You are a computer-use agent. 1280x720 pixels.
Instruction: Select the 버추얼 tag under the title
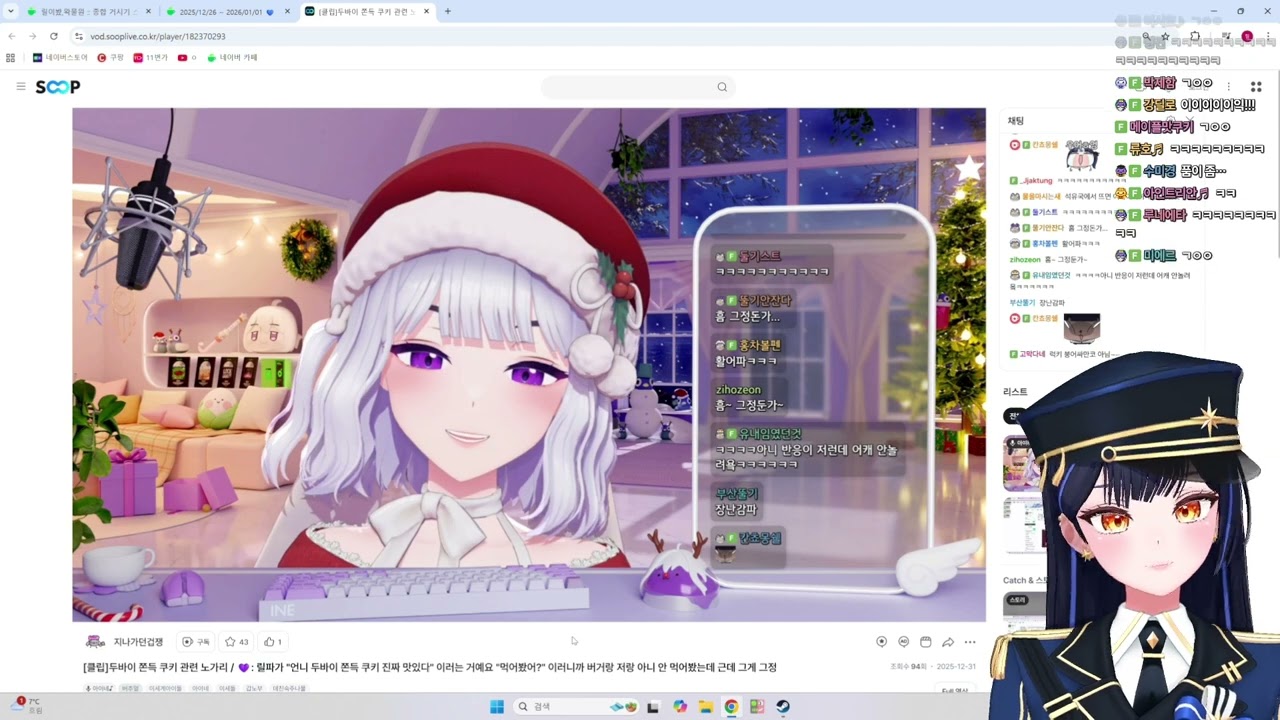pyautogui.click(x=130, y=688)
